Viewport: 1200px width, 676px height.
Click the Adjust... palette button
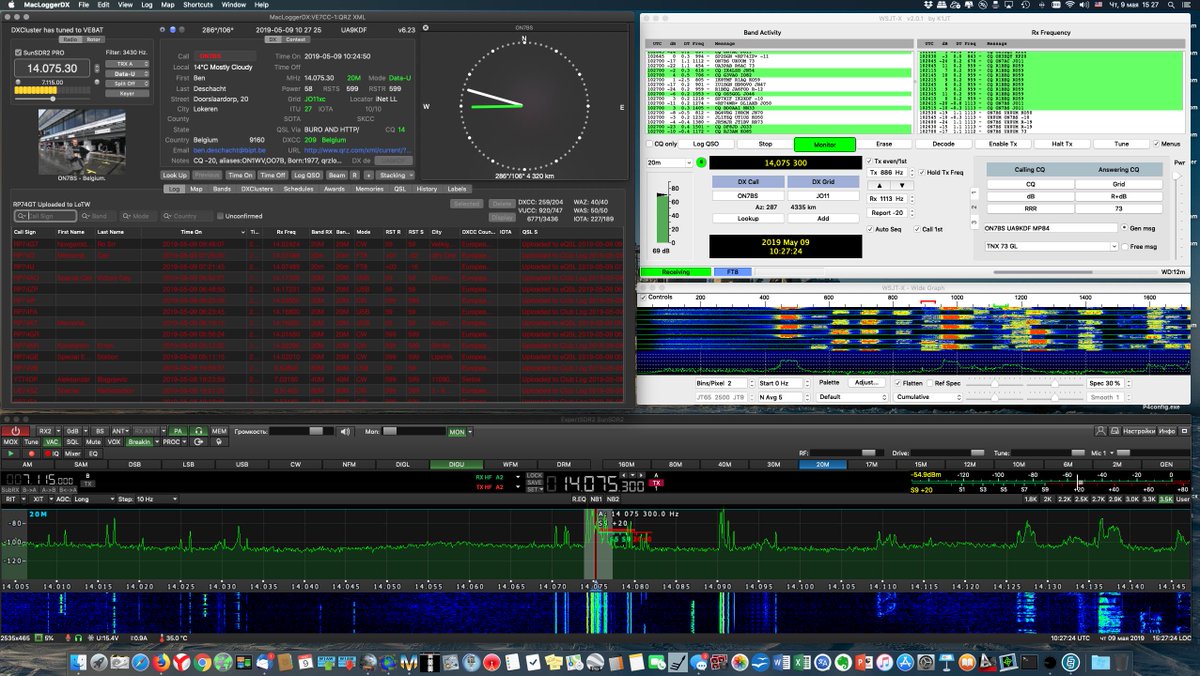866,382
